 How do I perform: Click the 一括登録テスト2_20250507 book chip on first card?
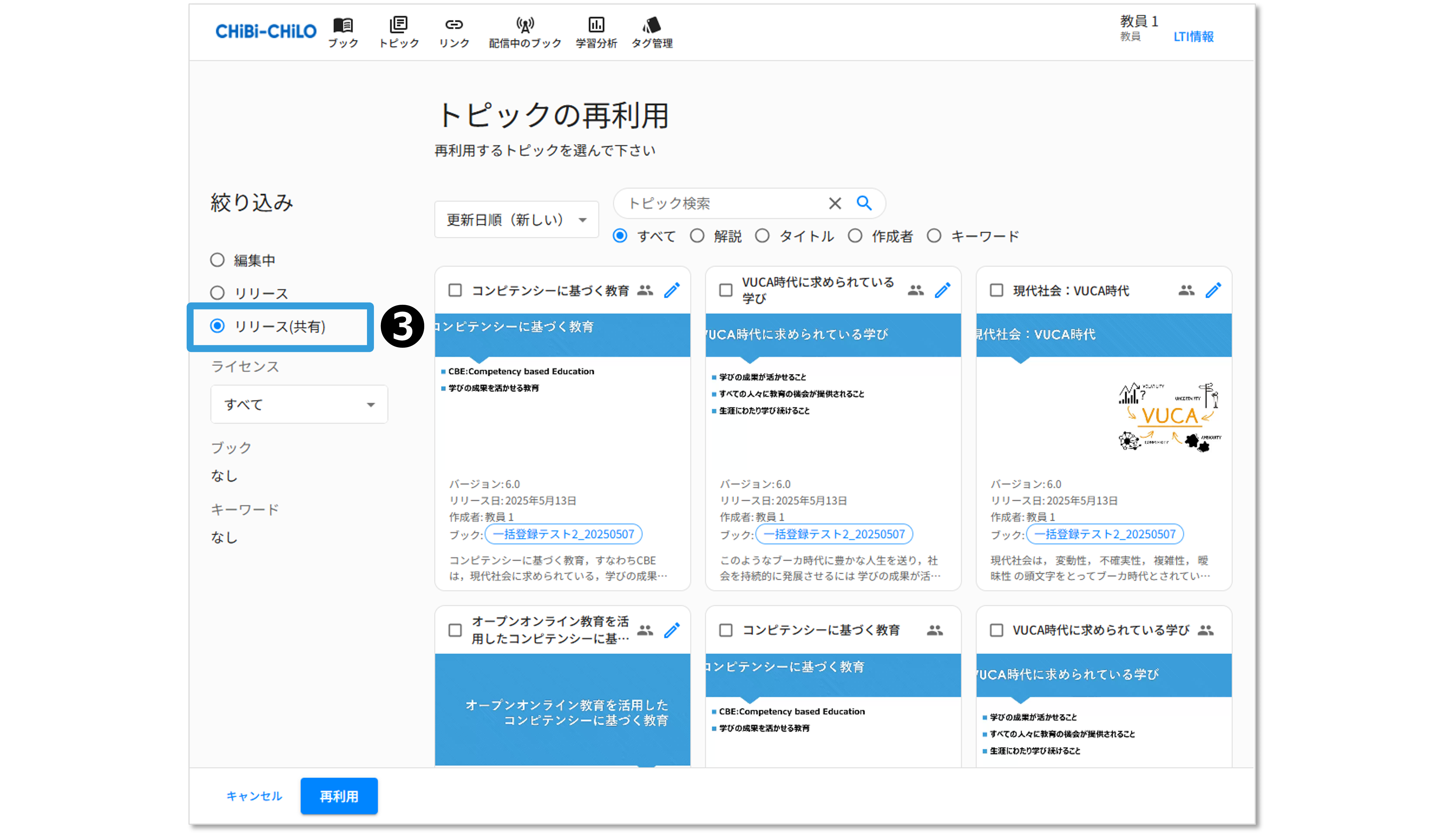[x=564, y=534]
